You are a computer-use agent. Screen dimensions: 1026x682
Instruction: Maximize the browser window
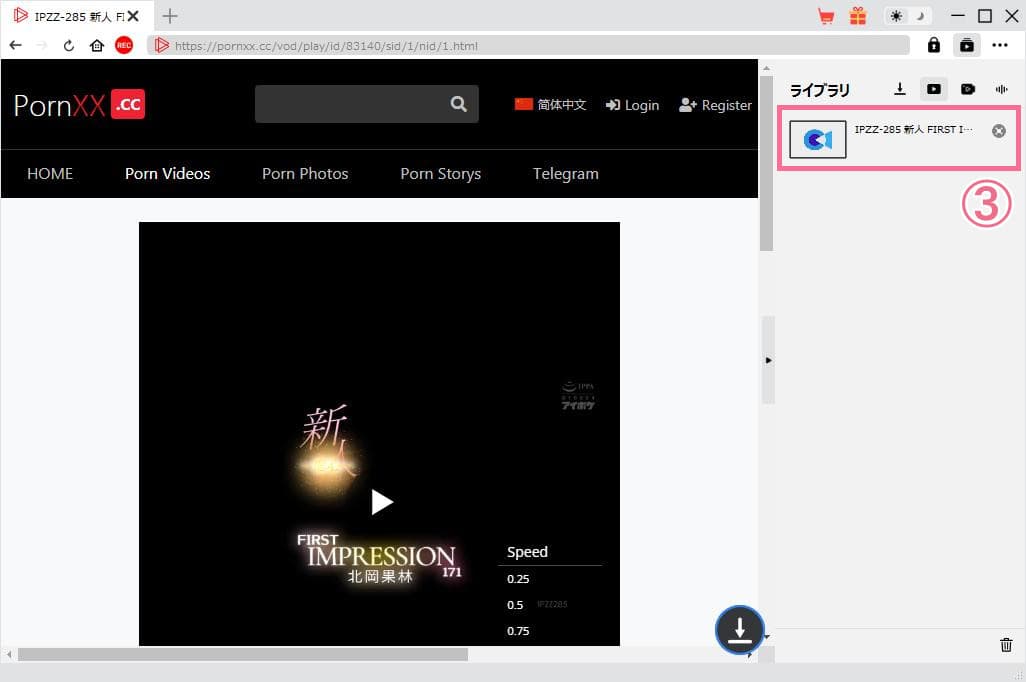[x=985, y=16]
